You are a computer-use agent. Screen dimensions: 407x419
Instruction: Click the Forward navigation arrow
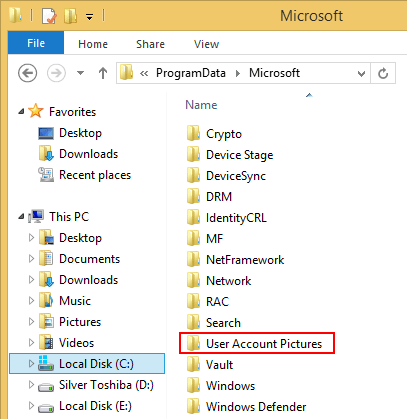click(56, 73)
